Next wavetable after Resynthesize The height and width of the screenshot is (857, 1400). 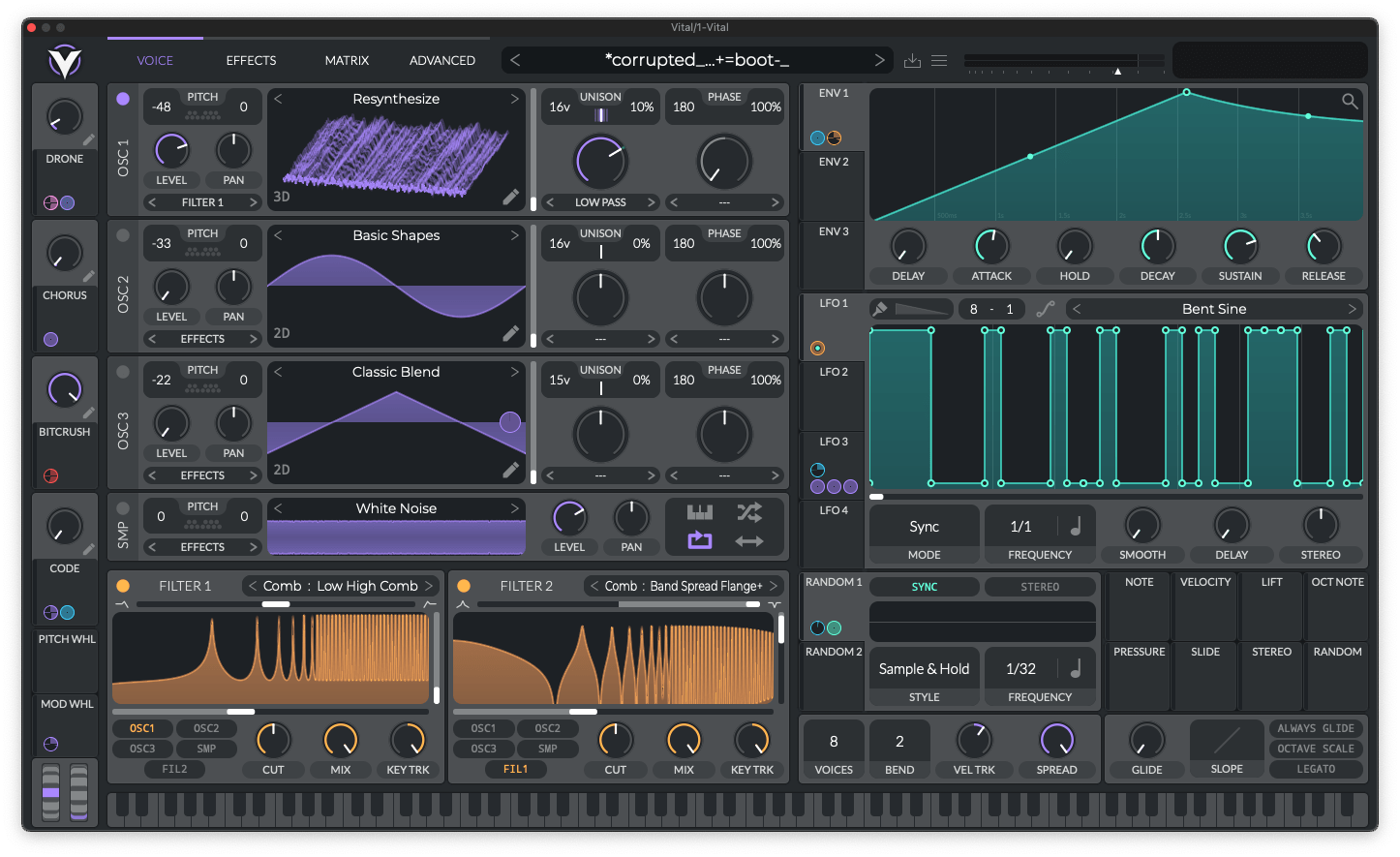515,99
